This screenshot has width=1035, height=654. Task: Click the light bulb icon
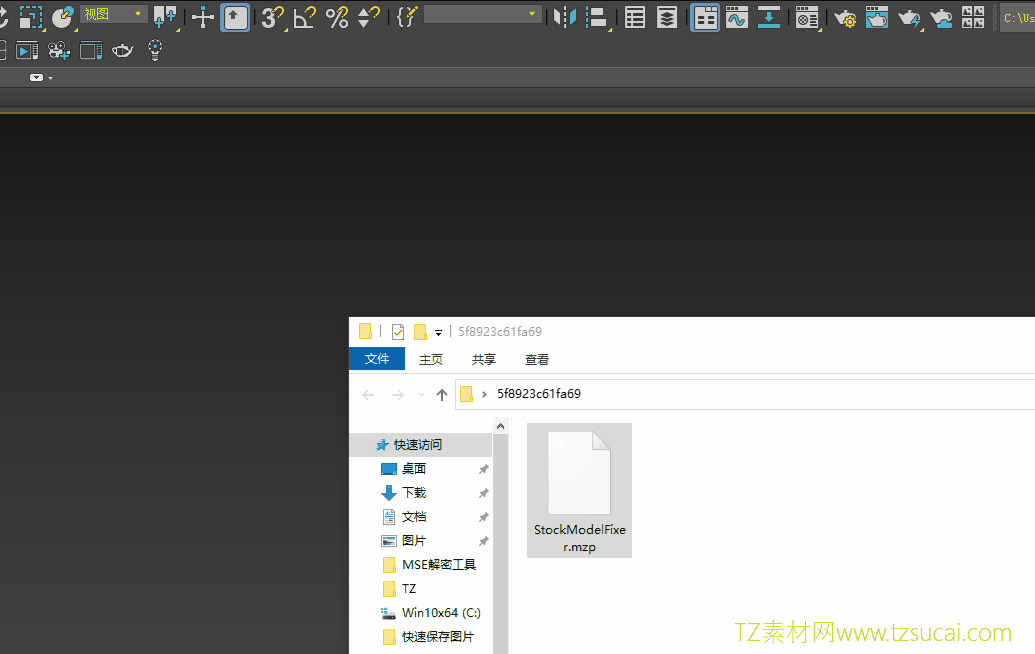[155, 50]
